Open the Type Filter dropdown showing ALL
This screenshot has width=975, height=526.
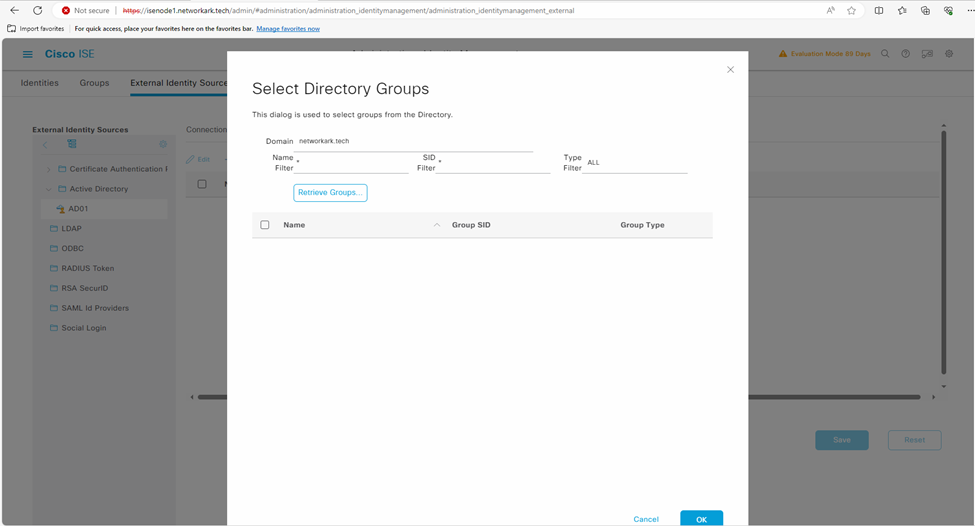coord(635,163)
